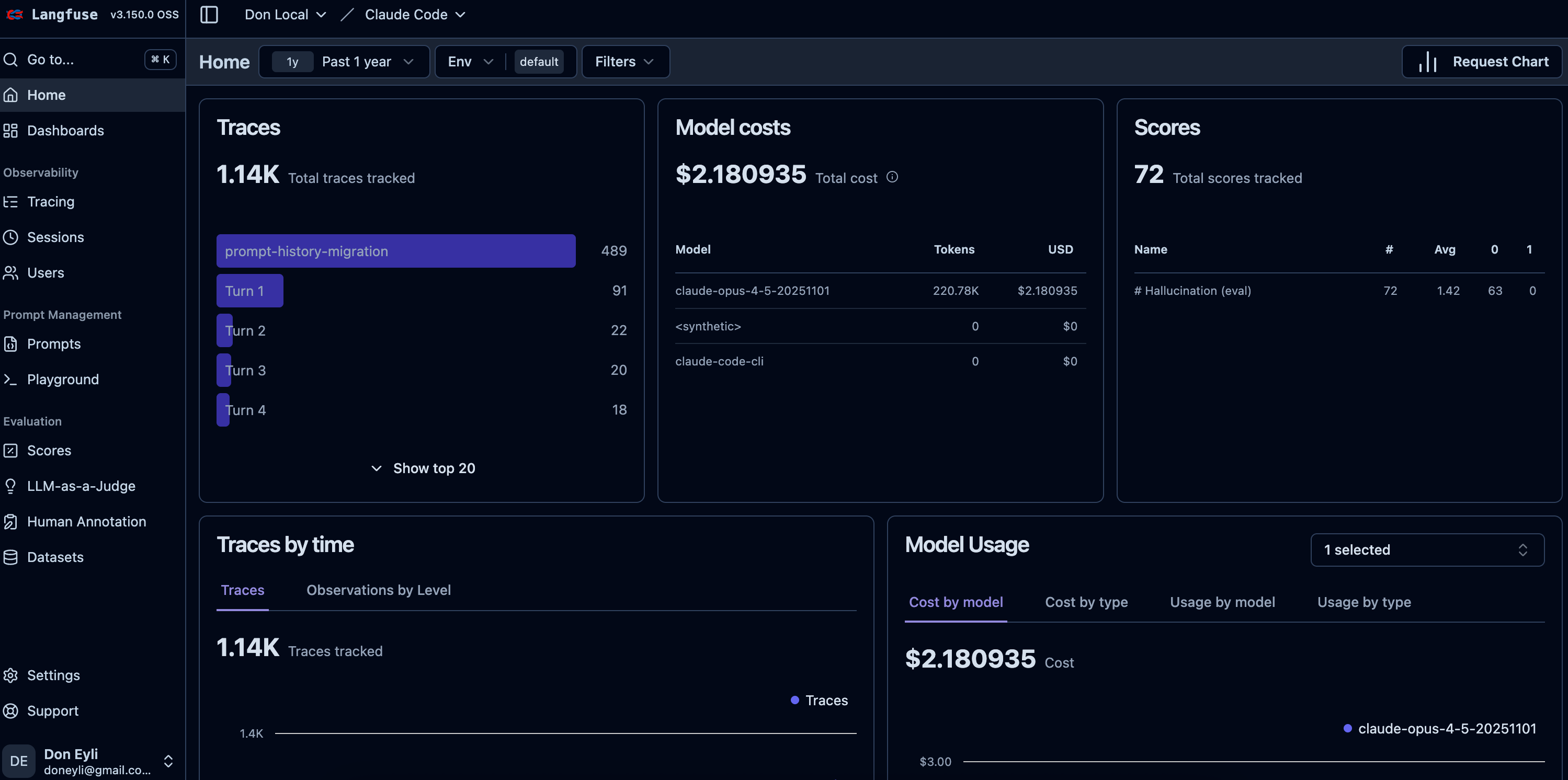Open Sessions via its clock icon
The image size is (1568, 780).
tap(10, 237)
